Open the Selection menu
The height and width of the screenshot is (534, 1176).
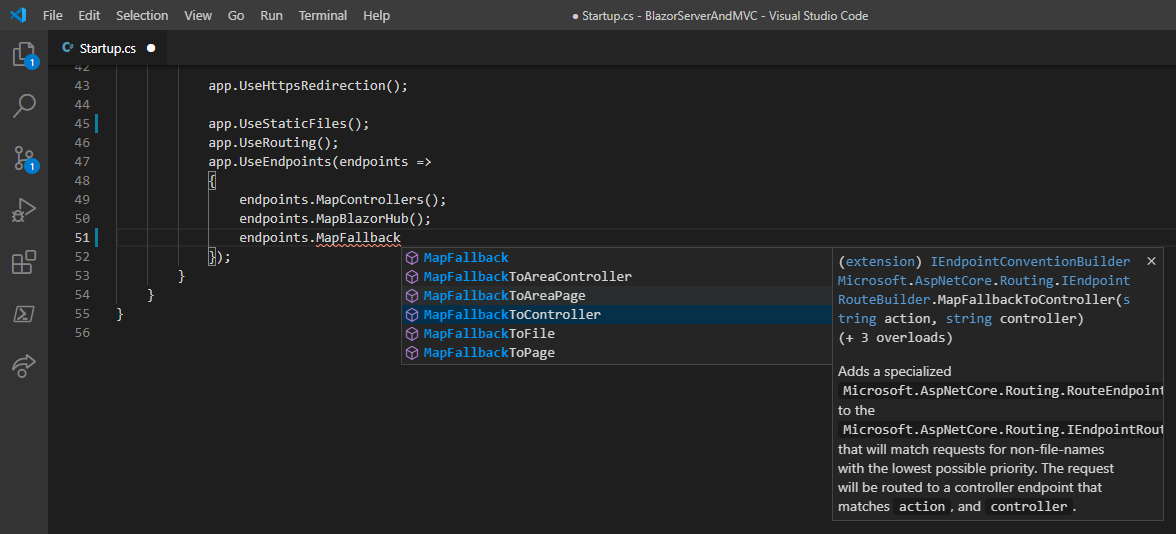click(x=142, y=15)
